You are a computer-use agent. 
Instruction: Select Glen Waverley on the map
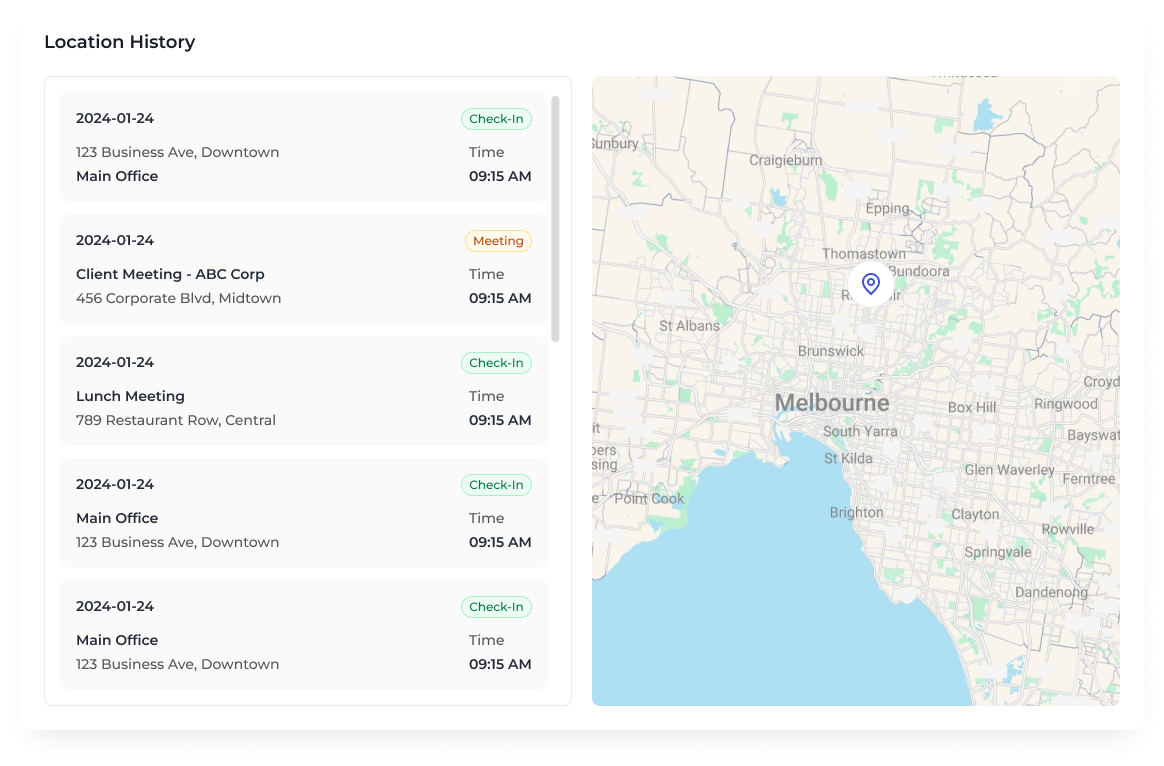pos(1009,470)
